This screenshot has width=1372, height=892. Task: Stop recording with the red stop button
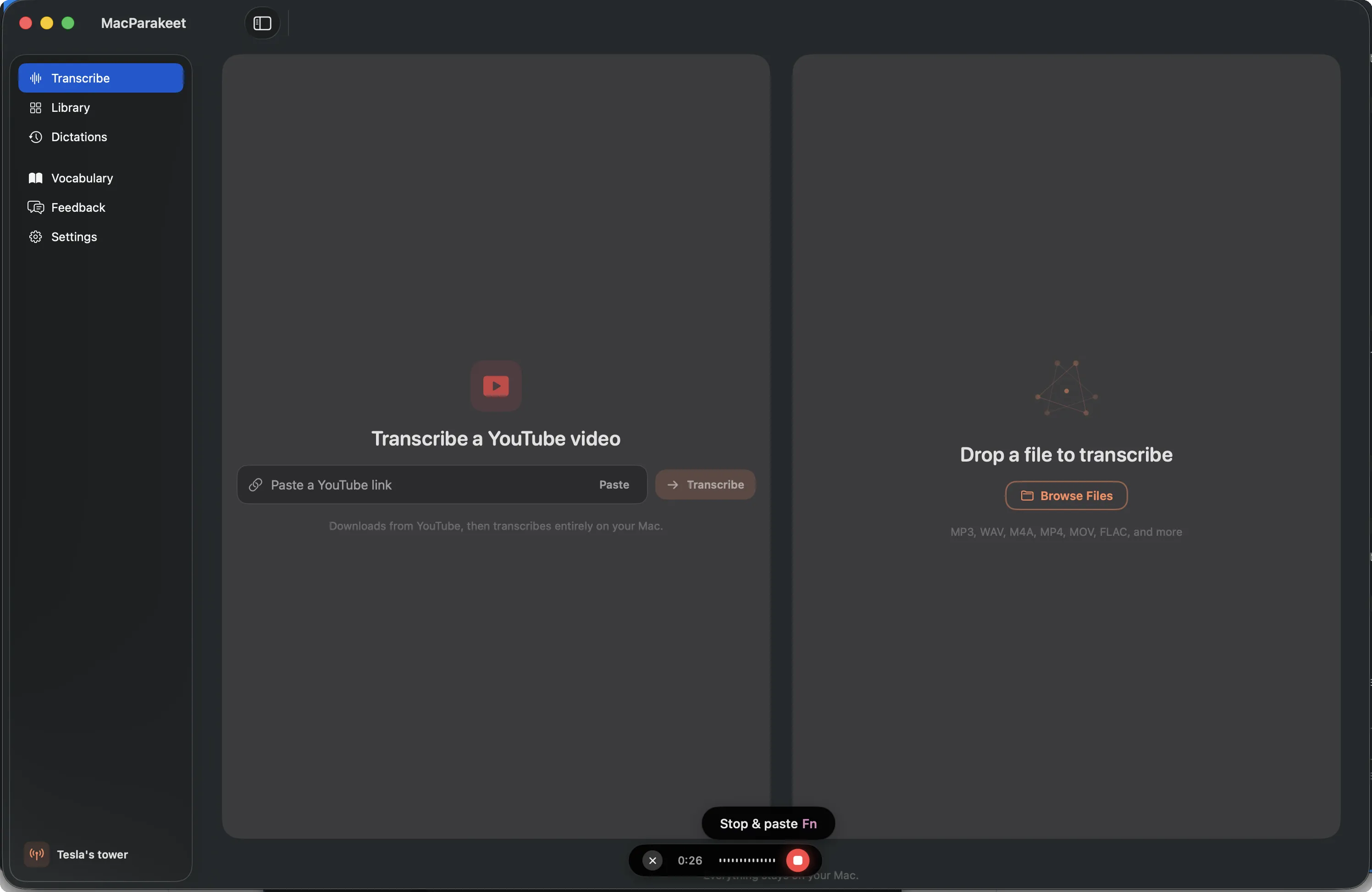798,860
